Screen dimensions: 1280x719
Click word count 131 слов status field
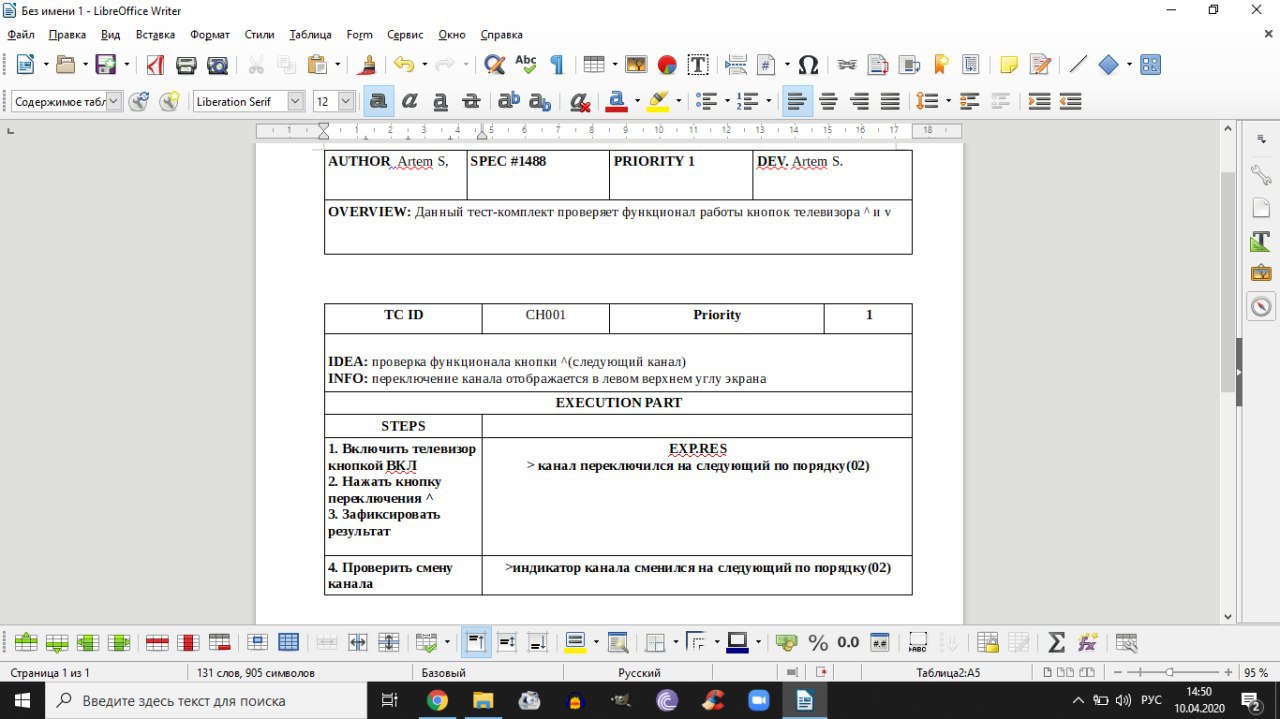point(256,673)
